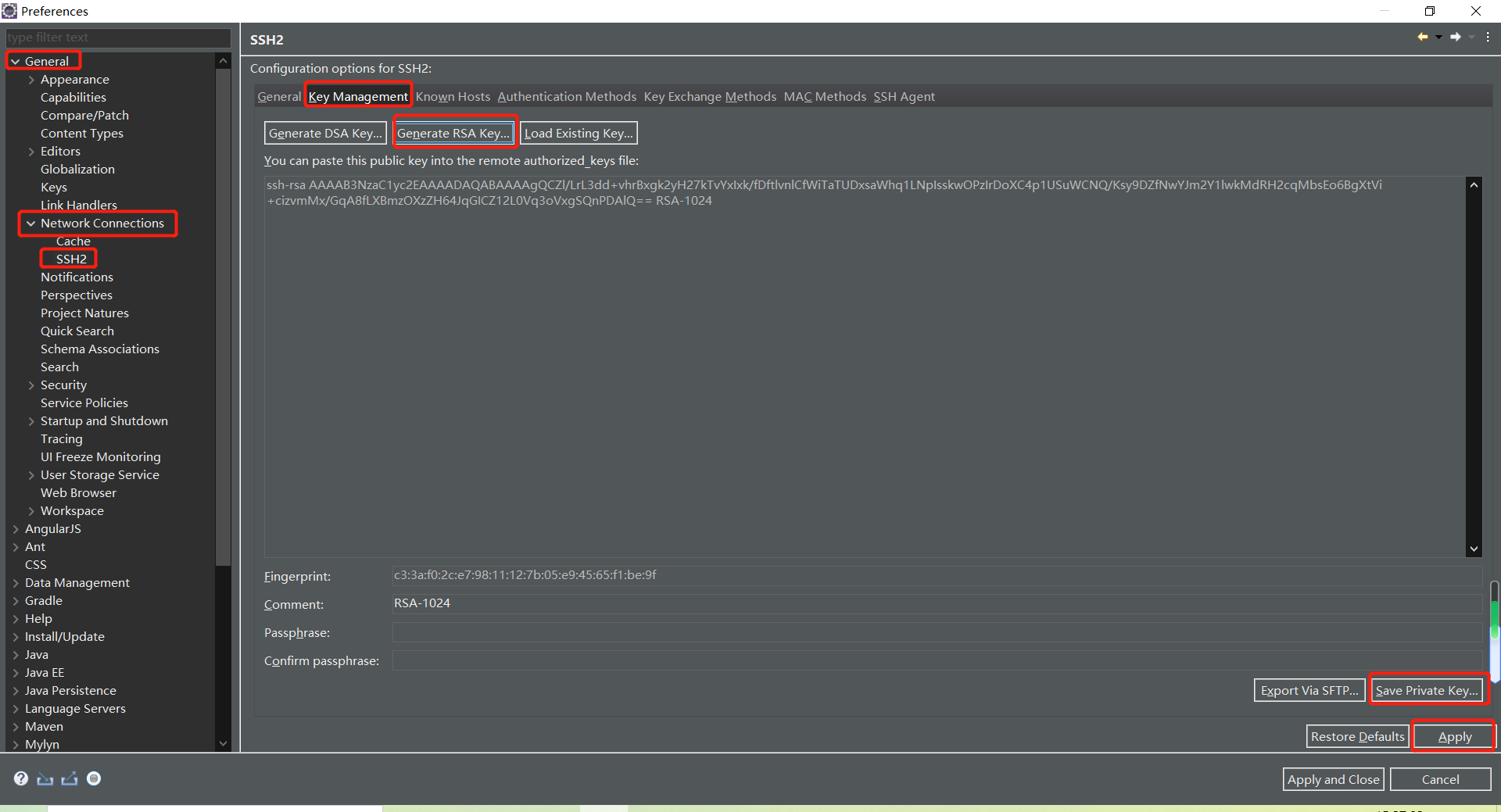Expand the Ant category
The height and width of the screenshot is (812, 1501).
tap(16, 547)
